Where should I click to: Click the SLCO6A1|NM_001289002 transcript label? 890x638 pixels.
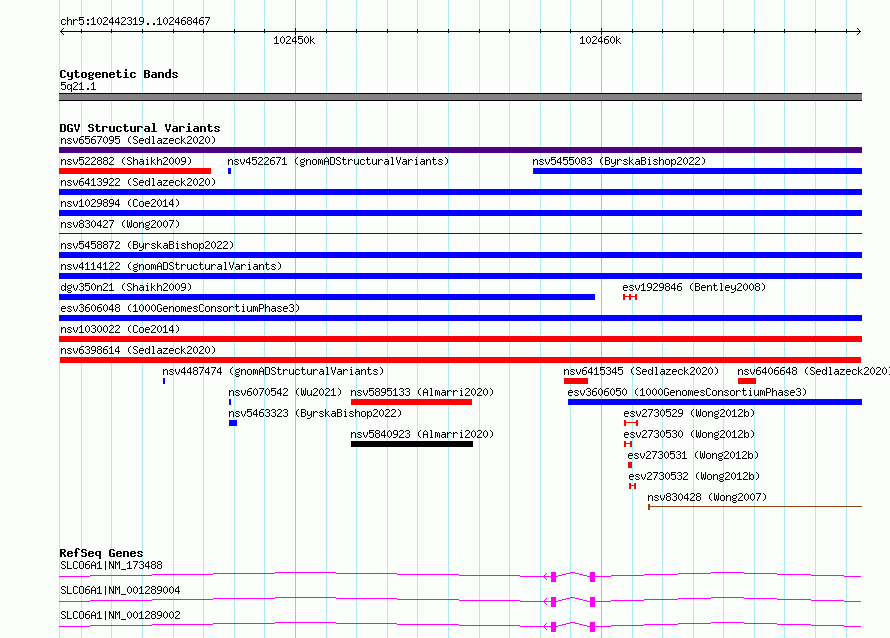pos(120,615)
